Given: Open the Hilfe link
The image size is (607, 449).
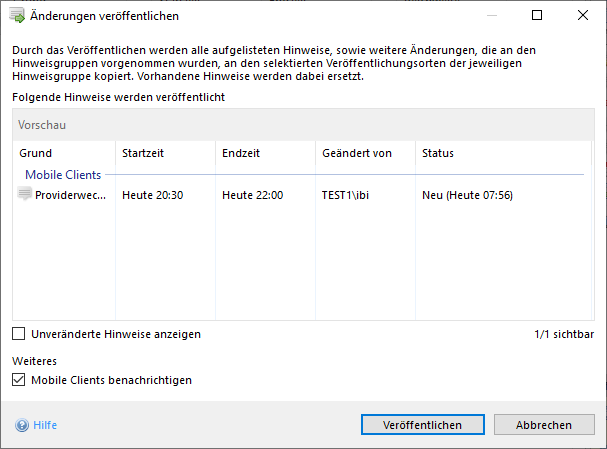Looking at the screenshot, I should pyautogui.click(x=45, y=425).
